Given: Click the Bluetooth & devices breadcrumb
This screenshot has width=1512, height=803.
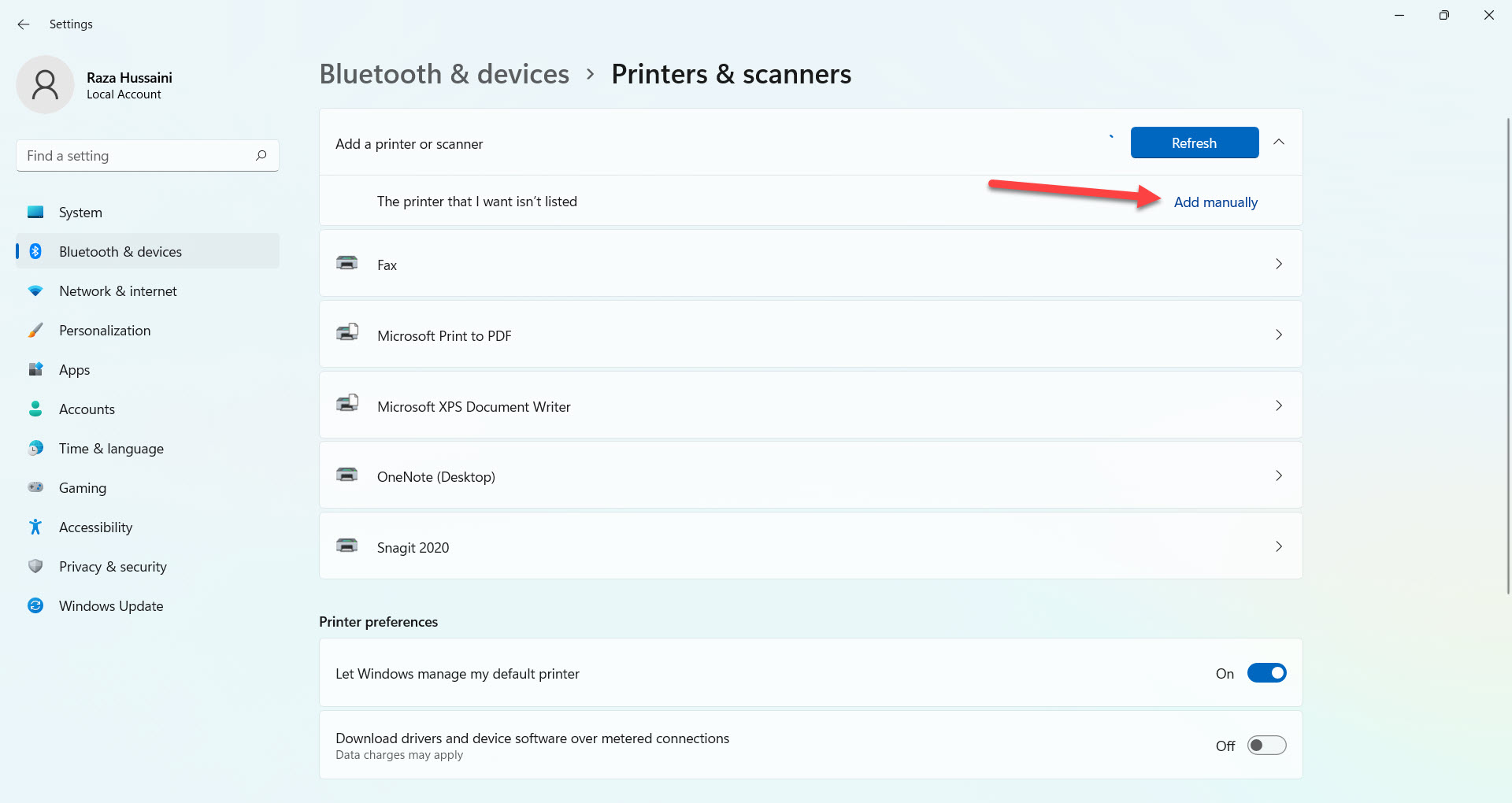Looking at the screenshot, I should tap(444, 74).
